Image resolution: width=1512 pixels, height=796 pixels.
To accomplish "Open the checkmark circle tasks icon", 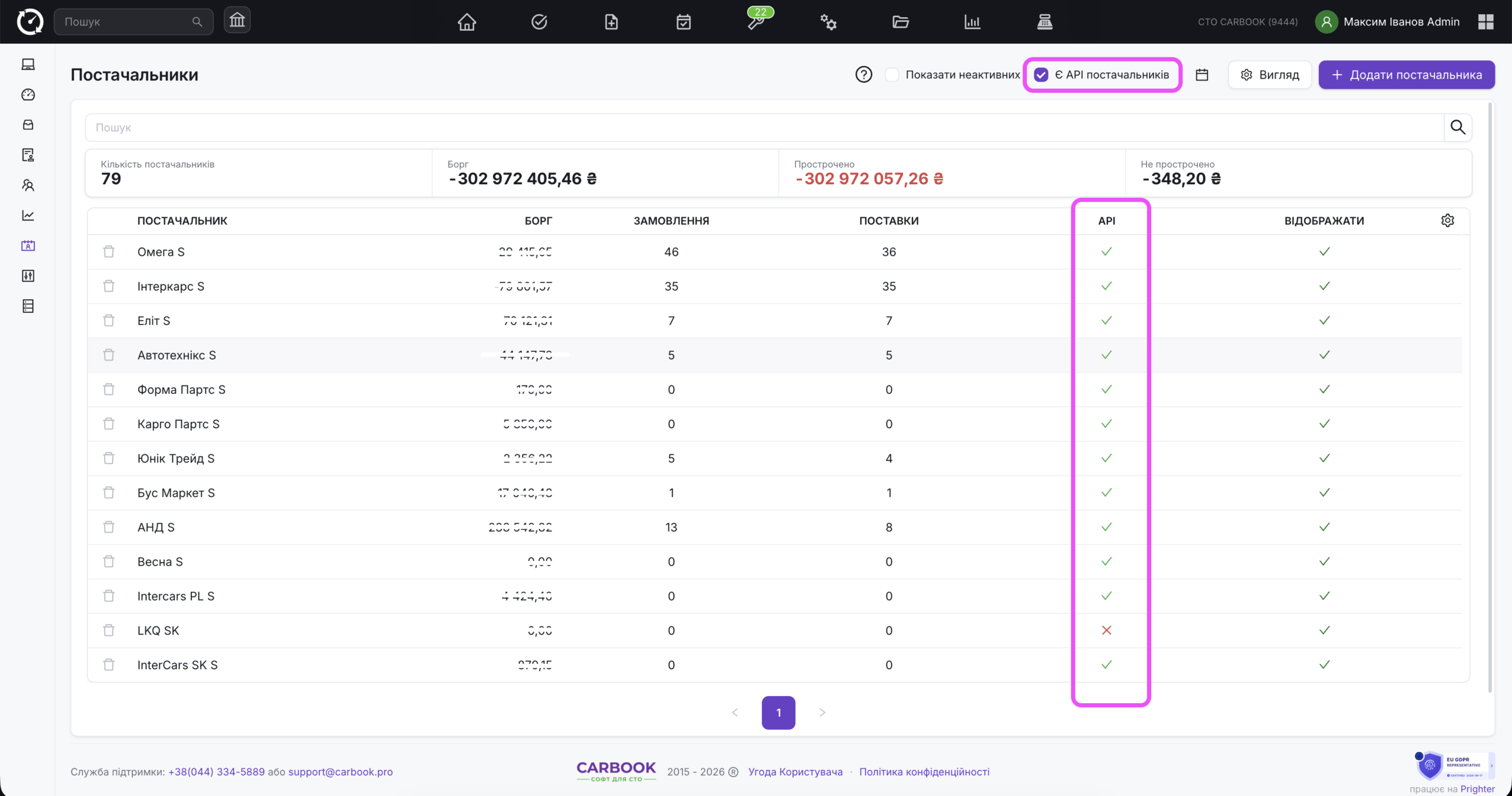I will pyautogui.click(x=539, y=22).
